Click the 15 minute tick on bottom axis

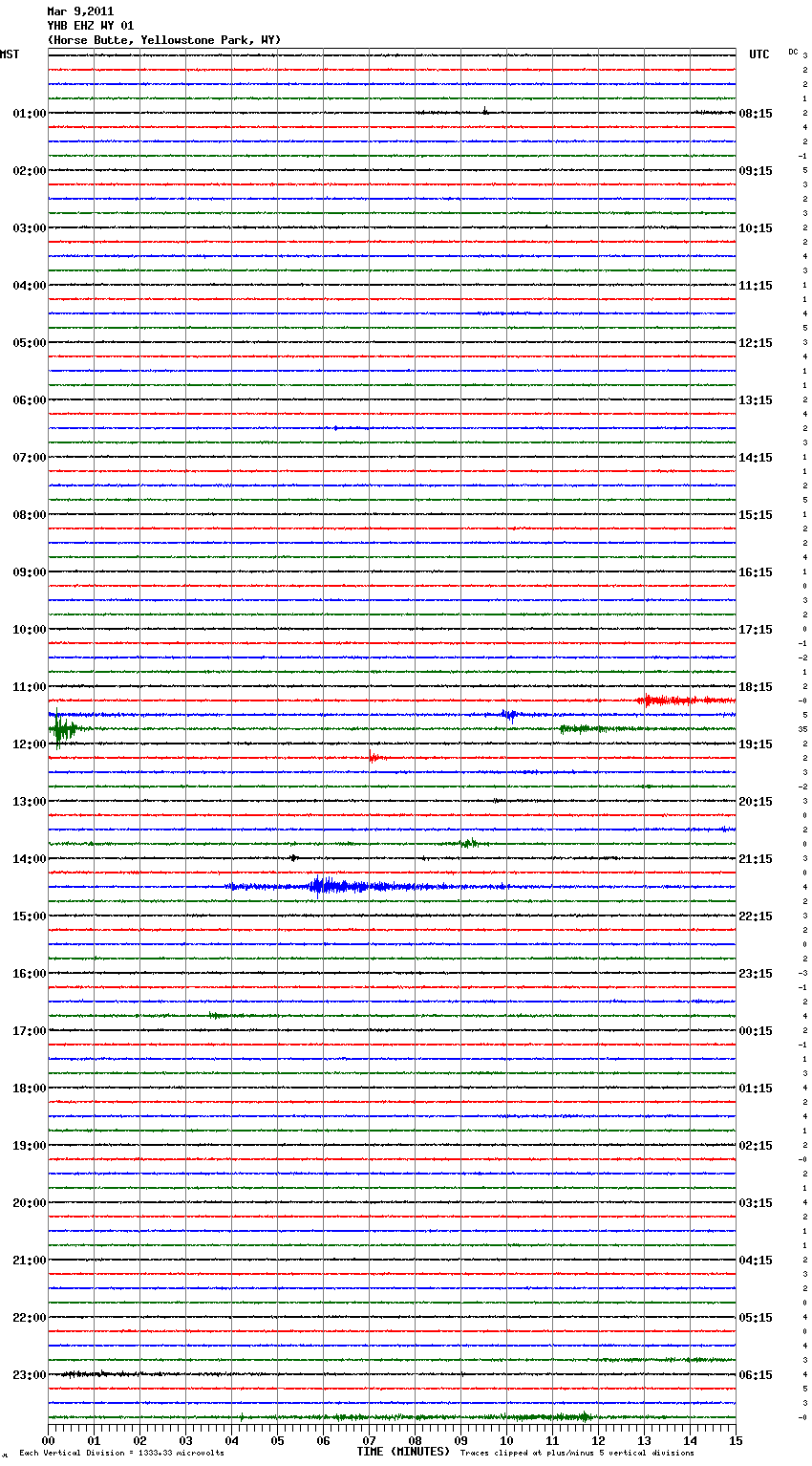pos(736,1440)
